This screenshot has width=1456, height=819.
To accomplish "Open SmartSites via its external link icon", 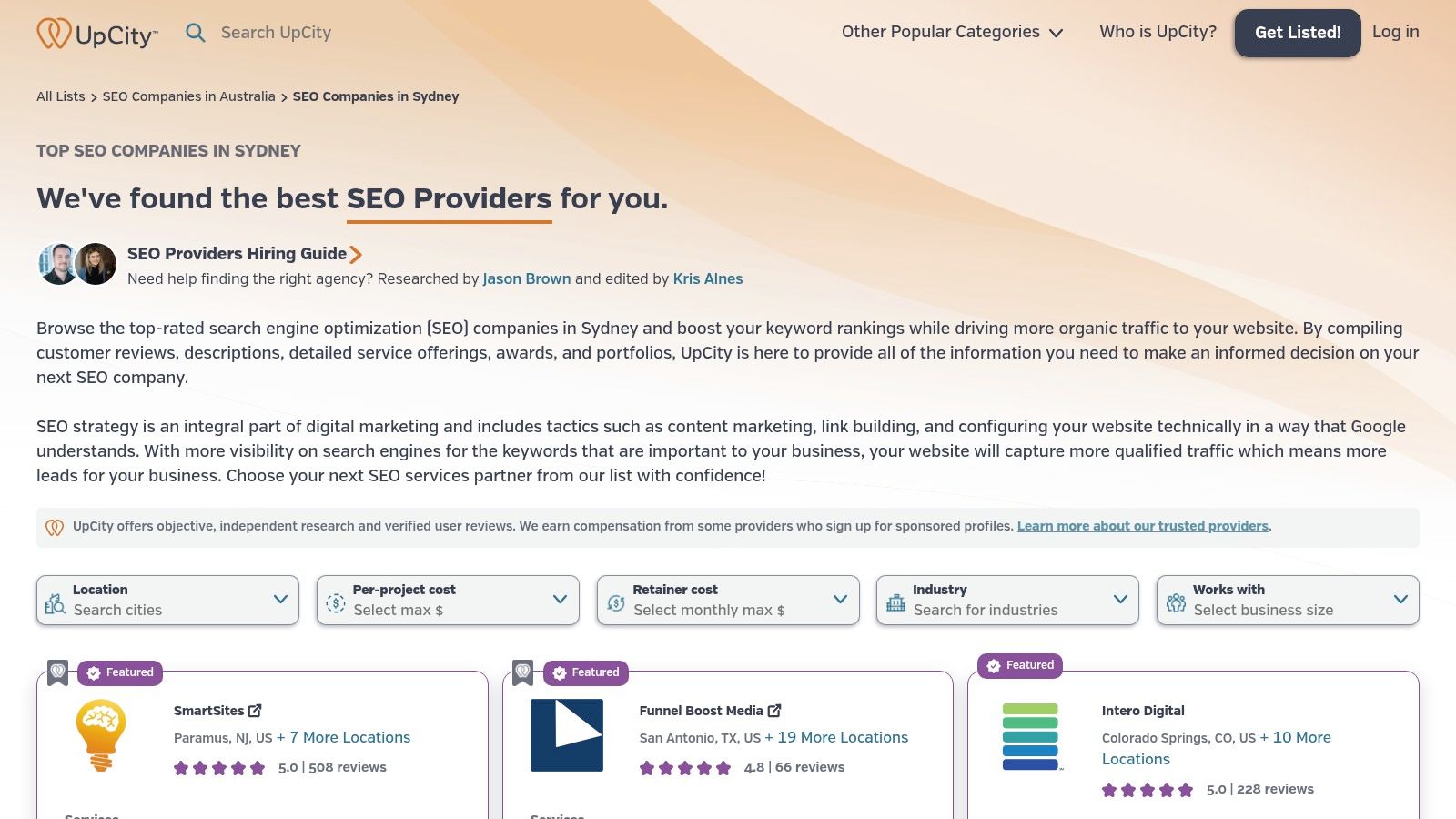I will 257,710.
